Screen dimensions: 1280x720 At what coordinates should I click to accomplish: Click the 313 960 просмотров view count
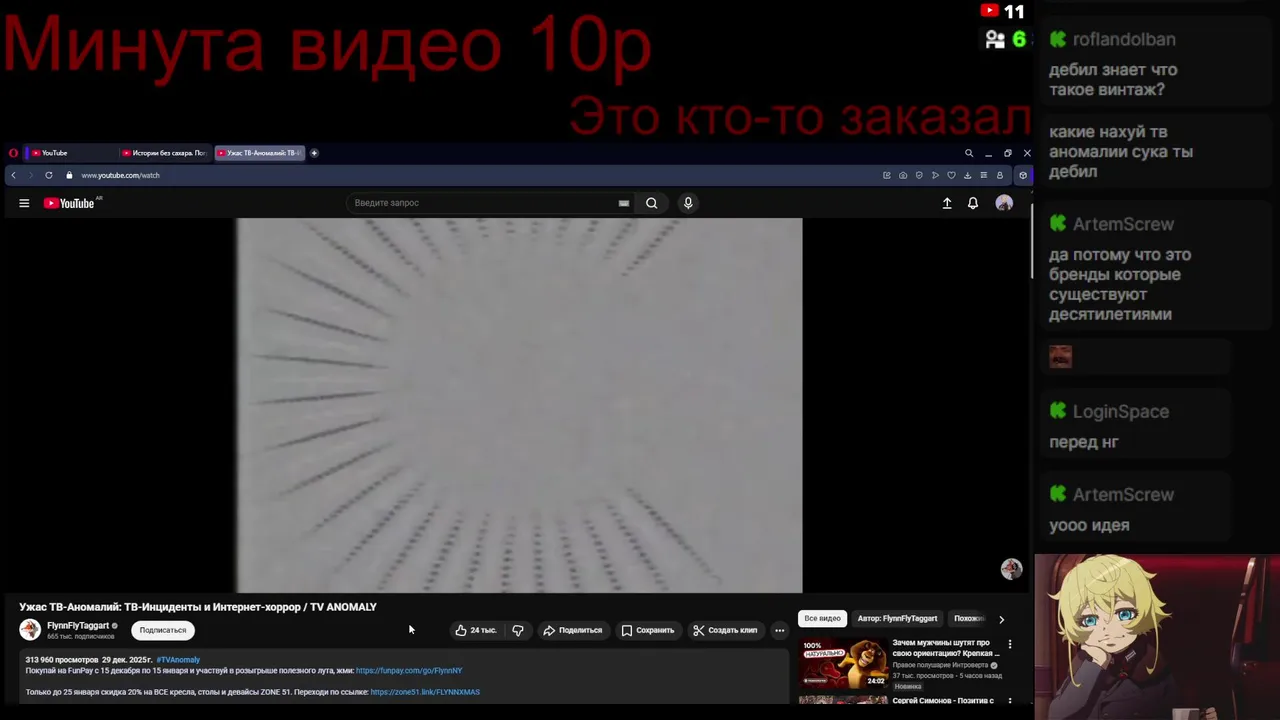pos(62,660)
